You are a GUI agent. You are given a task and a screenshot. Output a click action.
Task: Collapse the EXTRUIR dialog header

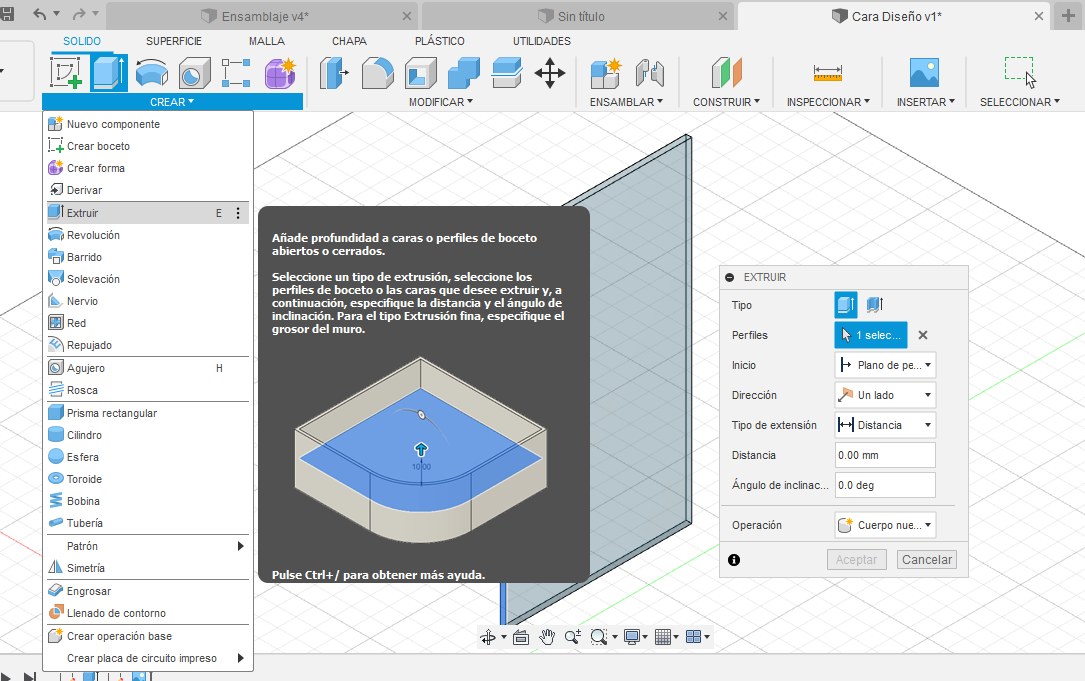[729, 277]
